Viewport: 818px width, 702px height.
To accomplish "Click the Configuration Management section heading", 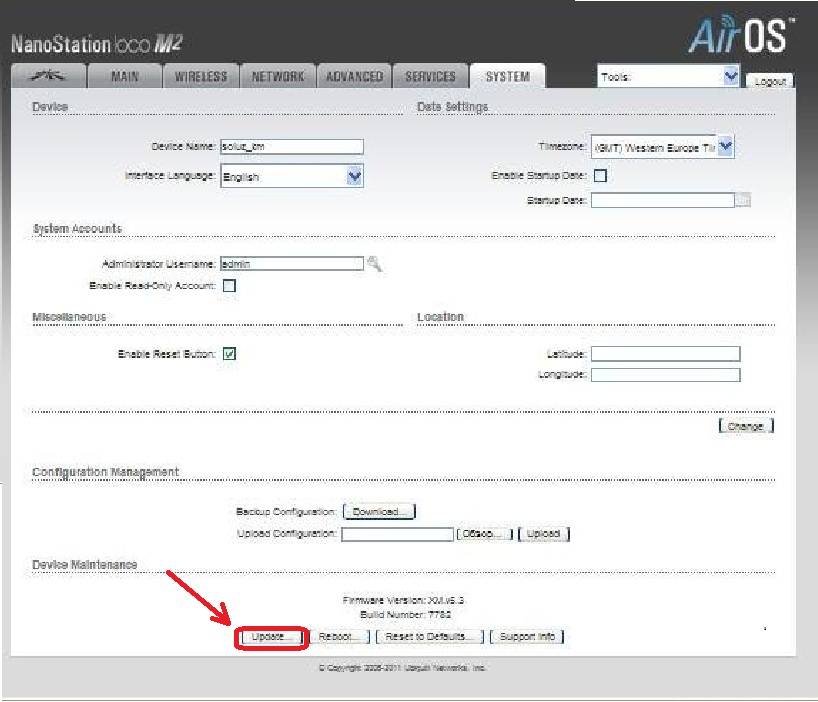I will pos(105,472).
